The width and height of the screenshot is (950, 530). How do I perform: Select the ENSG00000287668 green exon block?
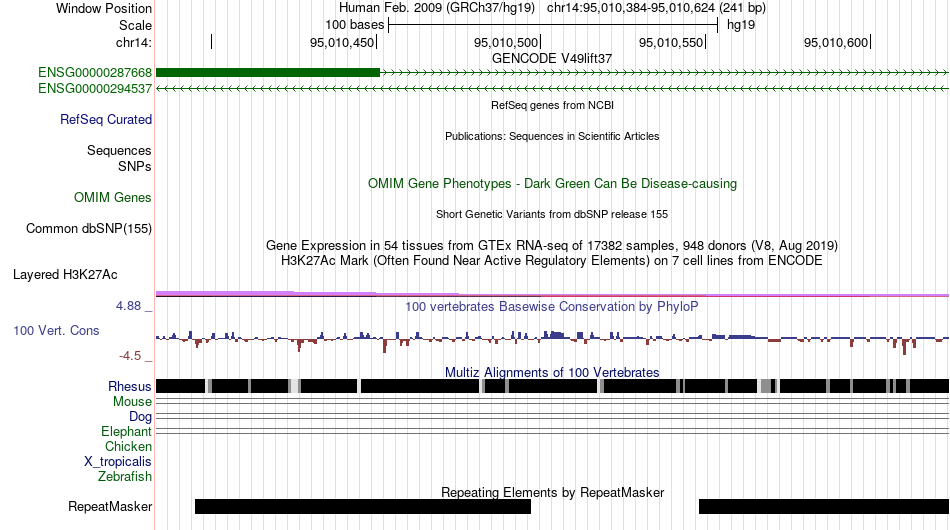point(268,73)
